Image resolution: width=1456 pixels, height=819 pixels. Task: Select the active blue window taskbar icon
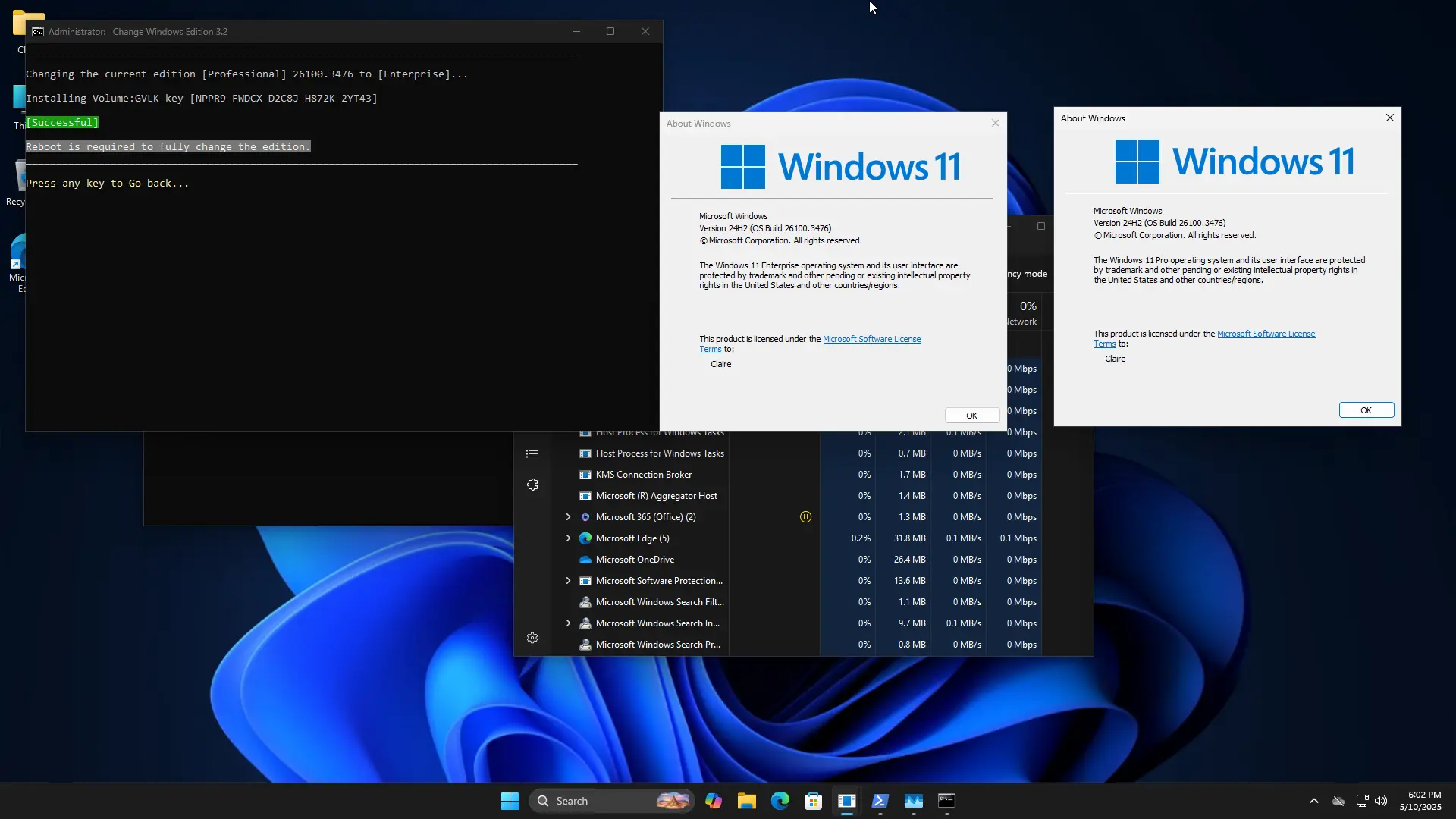point(847,801)
